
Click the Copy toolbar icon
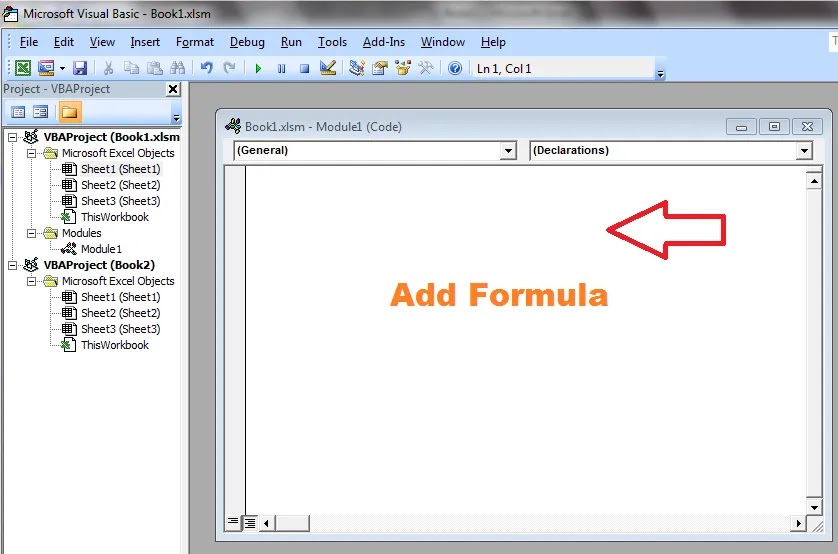coord(131,68)
